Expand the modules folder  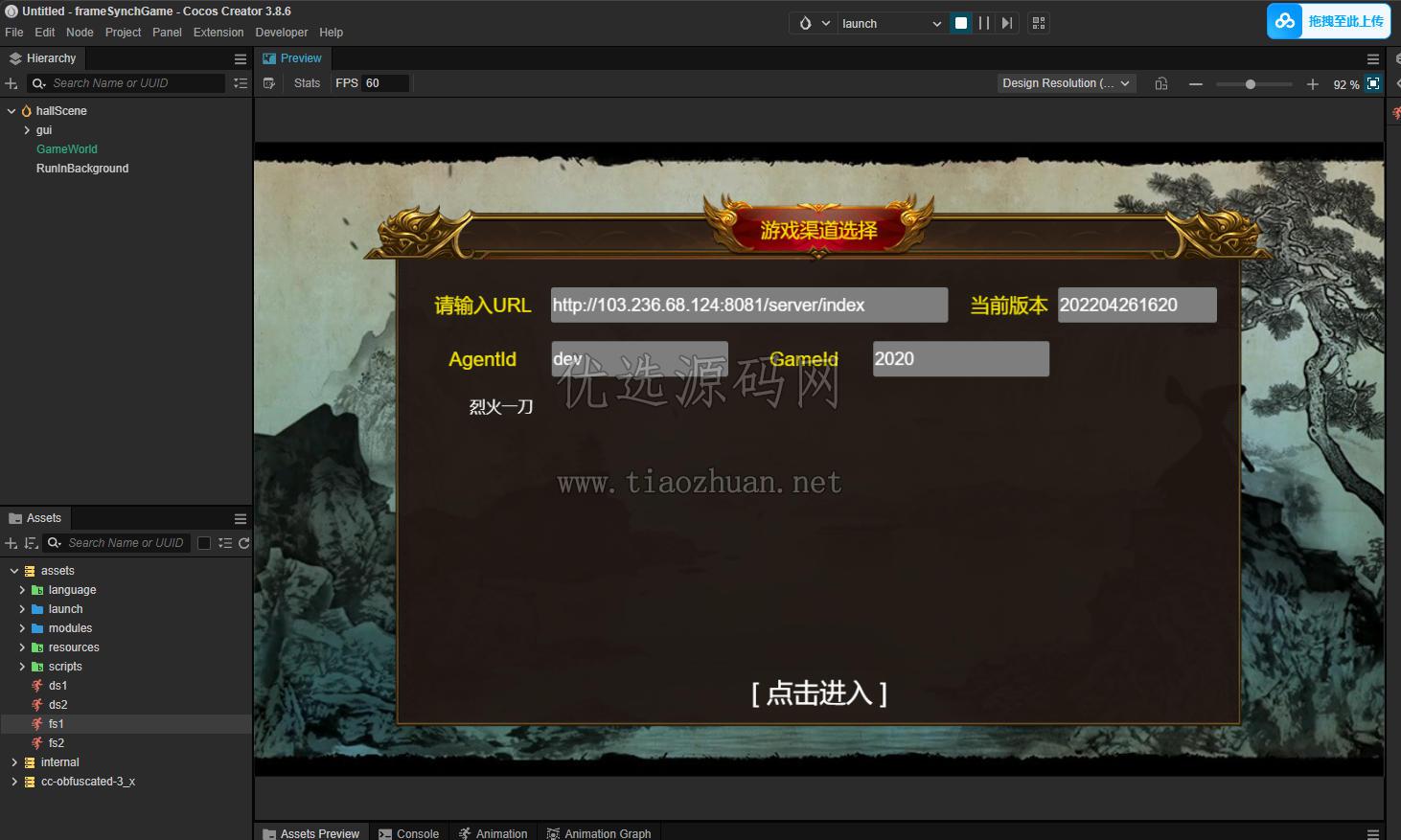[22, 628]
